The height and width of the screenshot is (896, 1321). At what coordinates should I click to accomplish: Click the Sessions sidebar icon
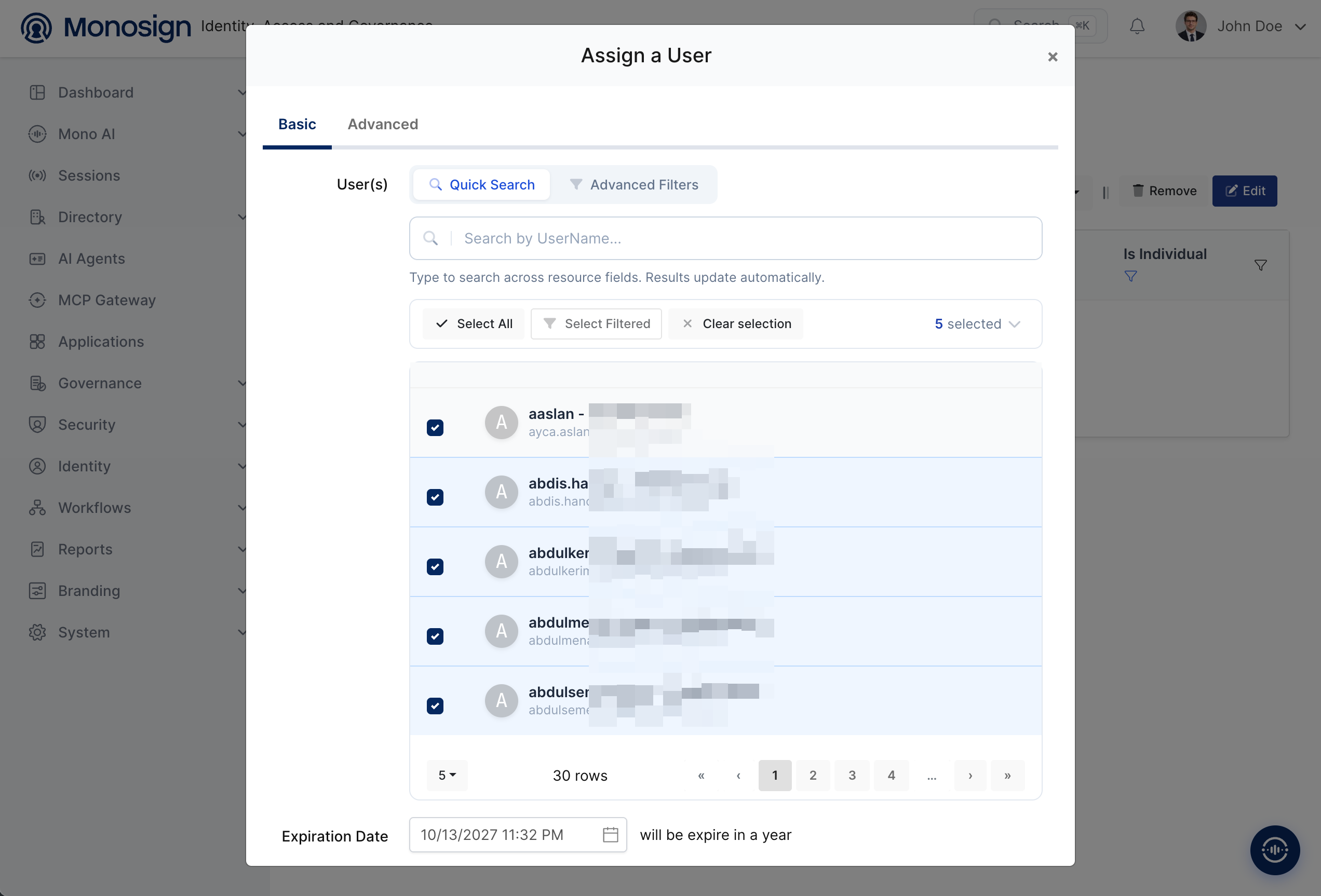click(37, 175)
